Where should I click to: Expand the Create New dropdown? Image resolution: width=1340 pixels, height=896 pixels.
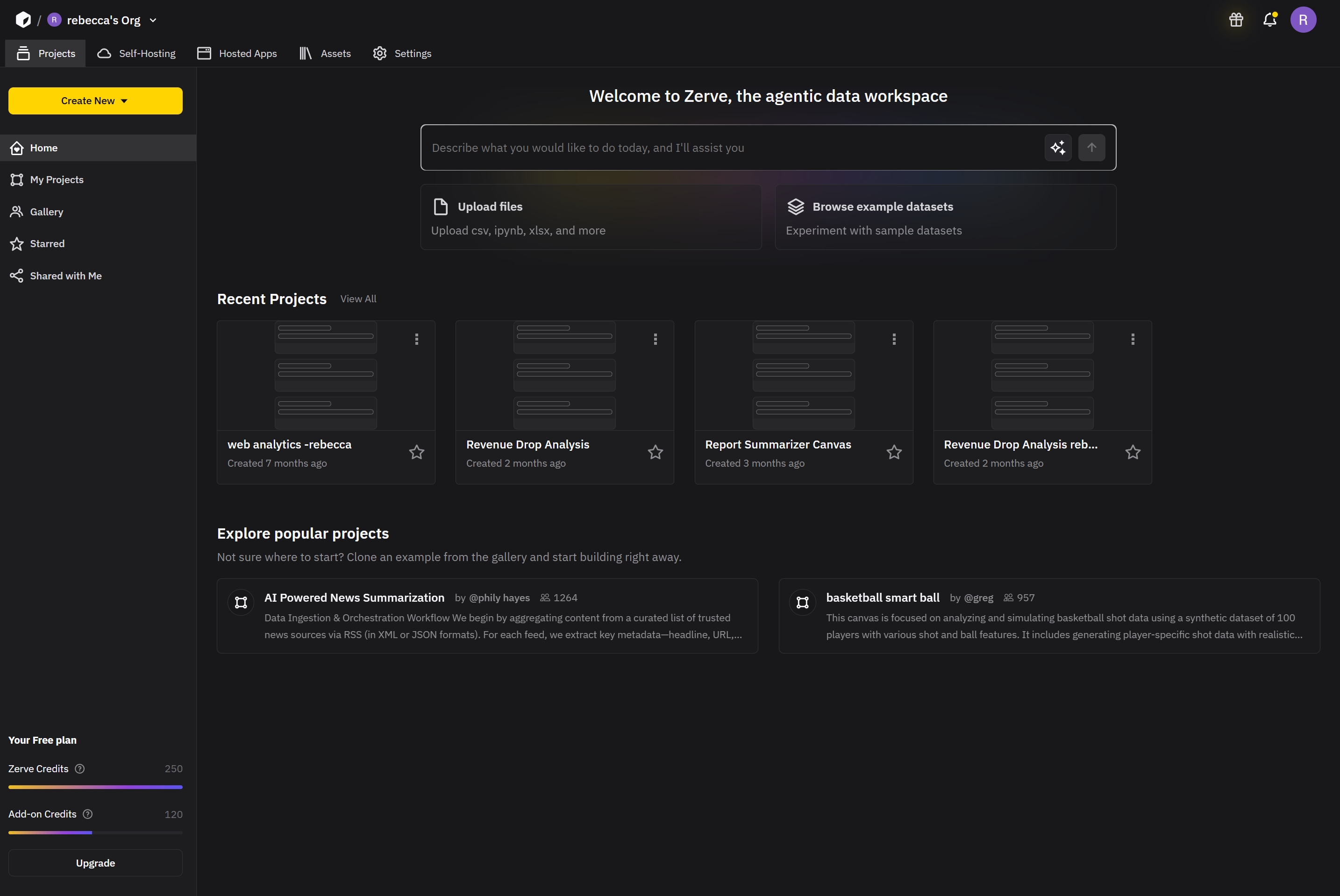pos(95,100)
